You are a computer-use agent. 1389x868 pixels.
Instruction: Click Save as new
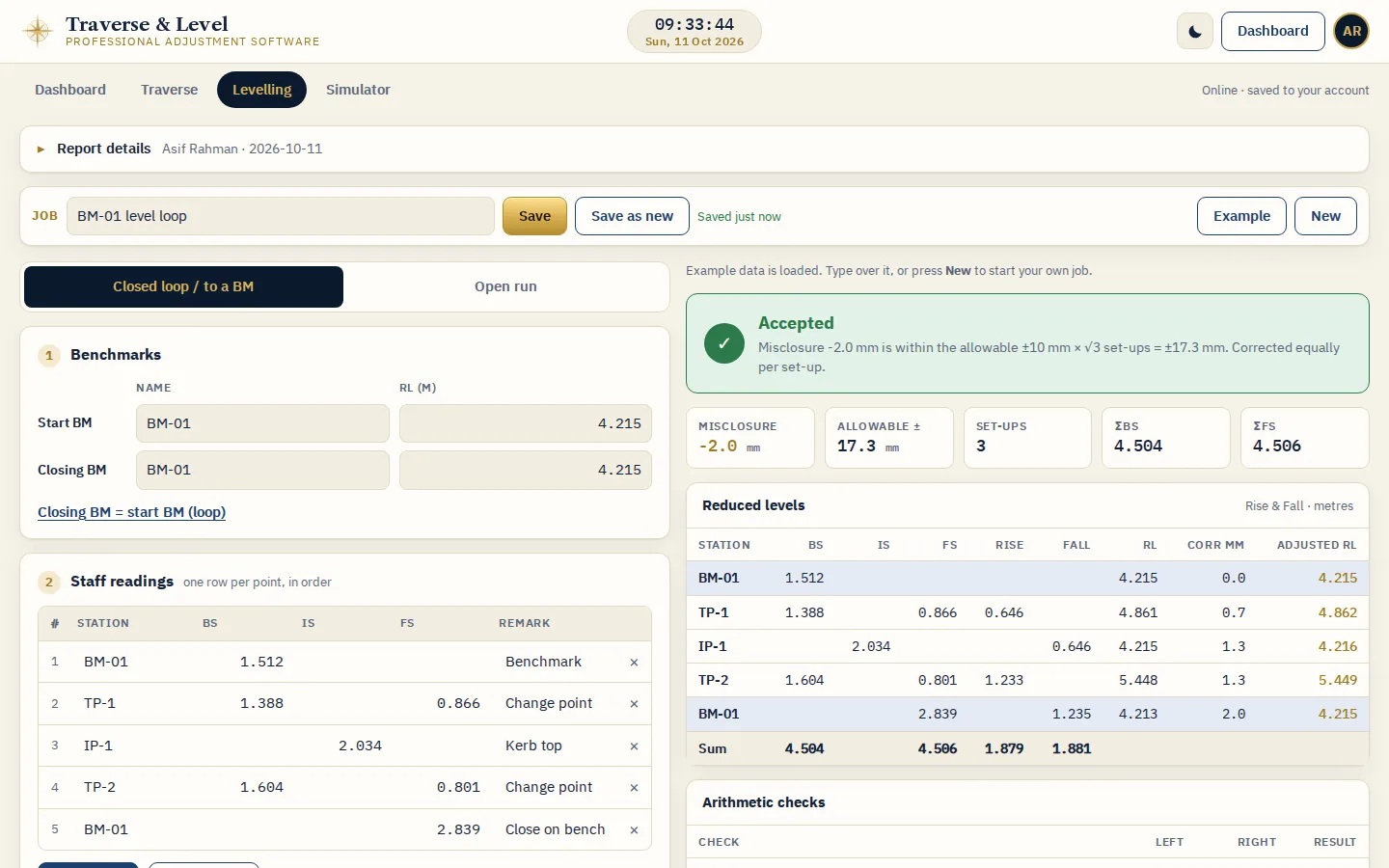[x=632, y=216]
